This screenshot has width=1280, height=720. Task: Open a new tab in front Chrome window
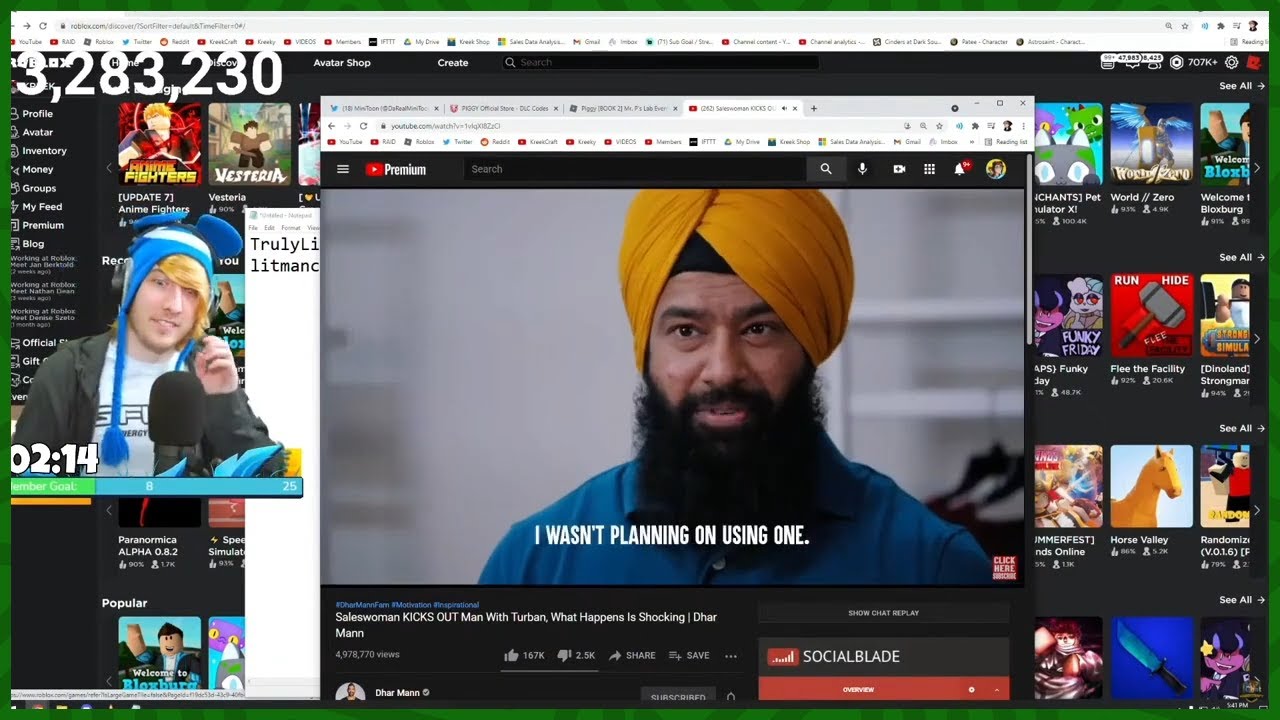[814, 108]
